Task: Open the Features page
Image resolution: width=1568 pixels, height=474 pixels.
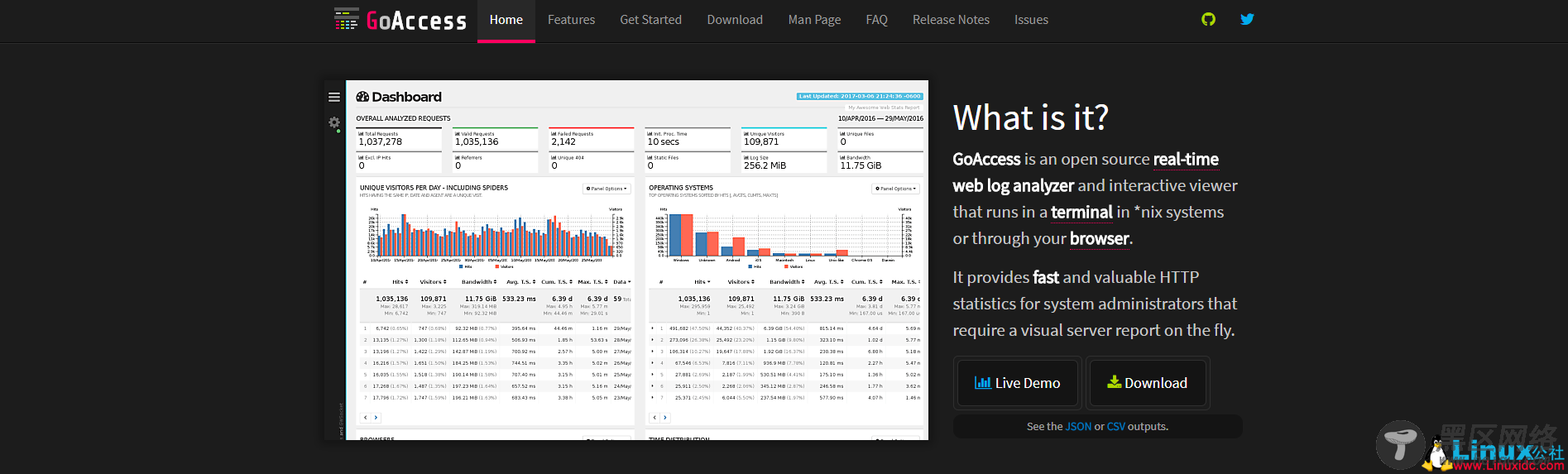Action: (571, 20)
